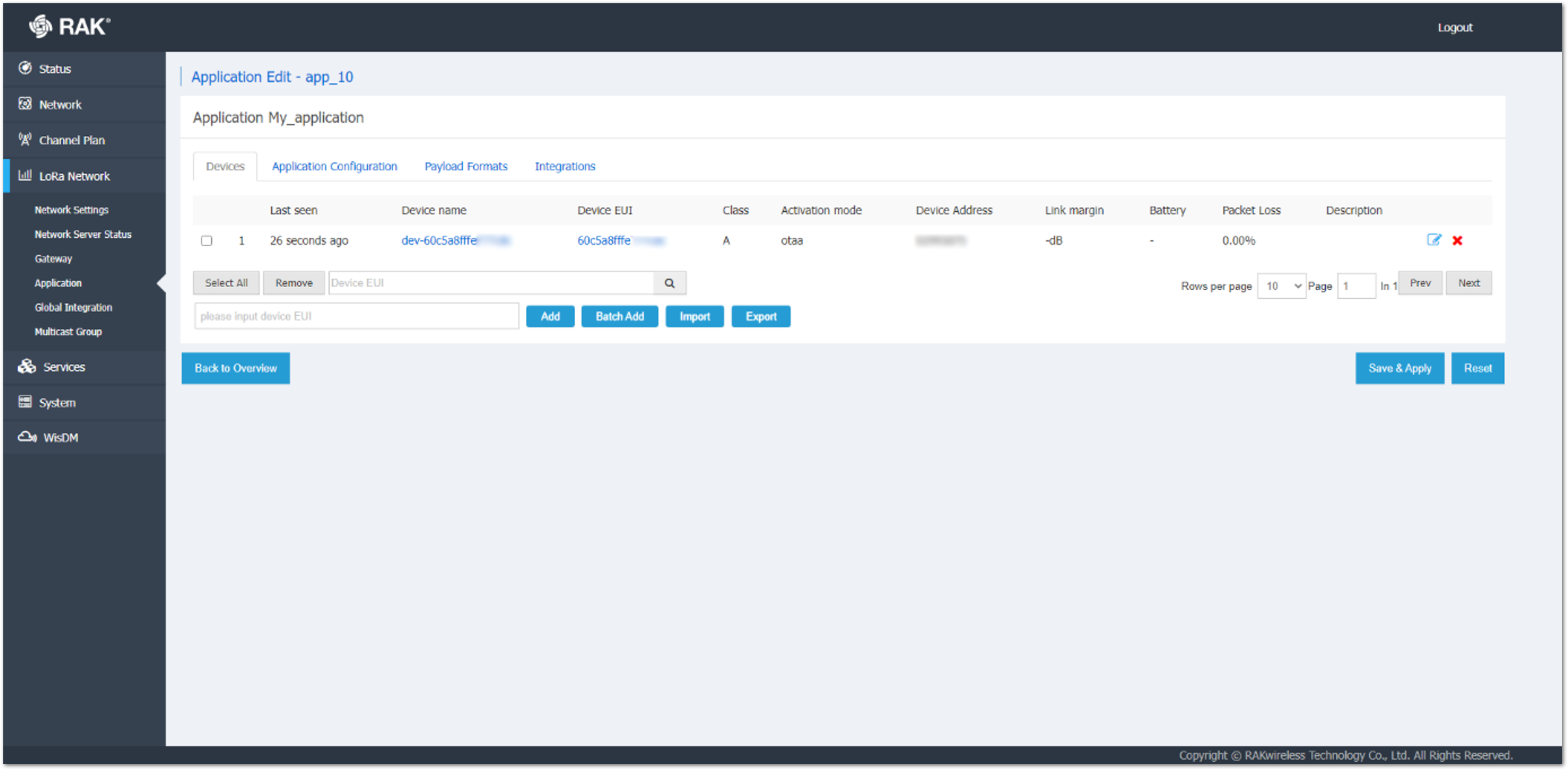
Task: Switch to the Payload Formats tab
Action: click(x=466, y=166)
